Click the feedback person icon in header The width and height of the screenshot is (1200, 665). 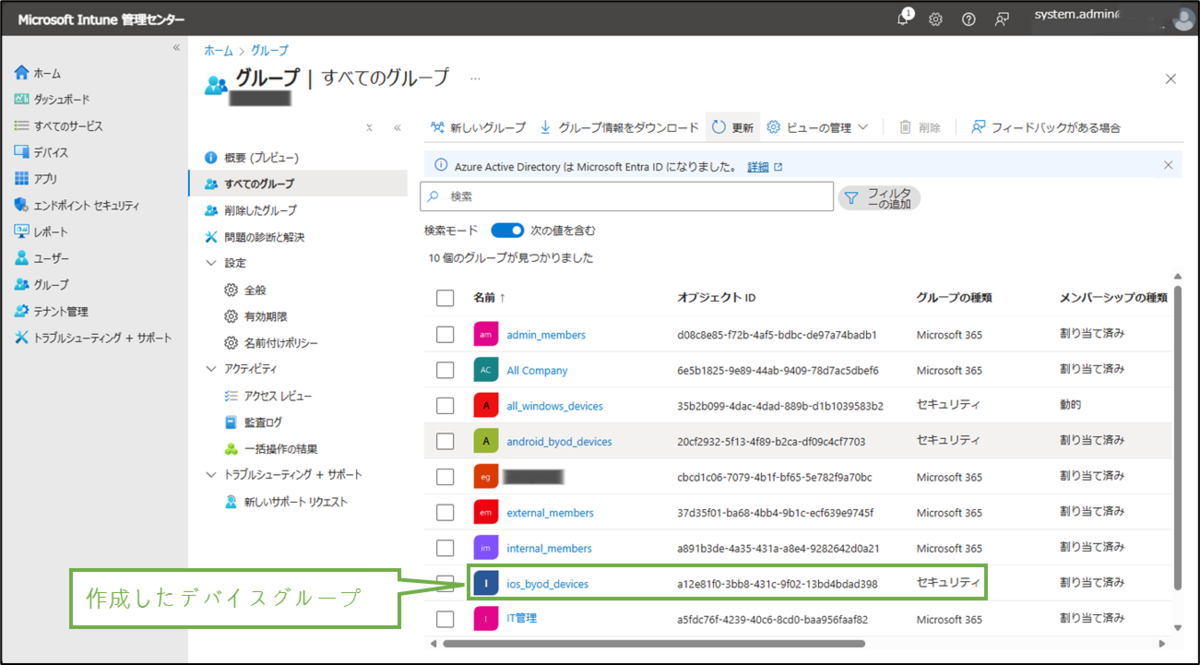(1001, 19)
